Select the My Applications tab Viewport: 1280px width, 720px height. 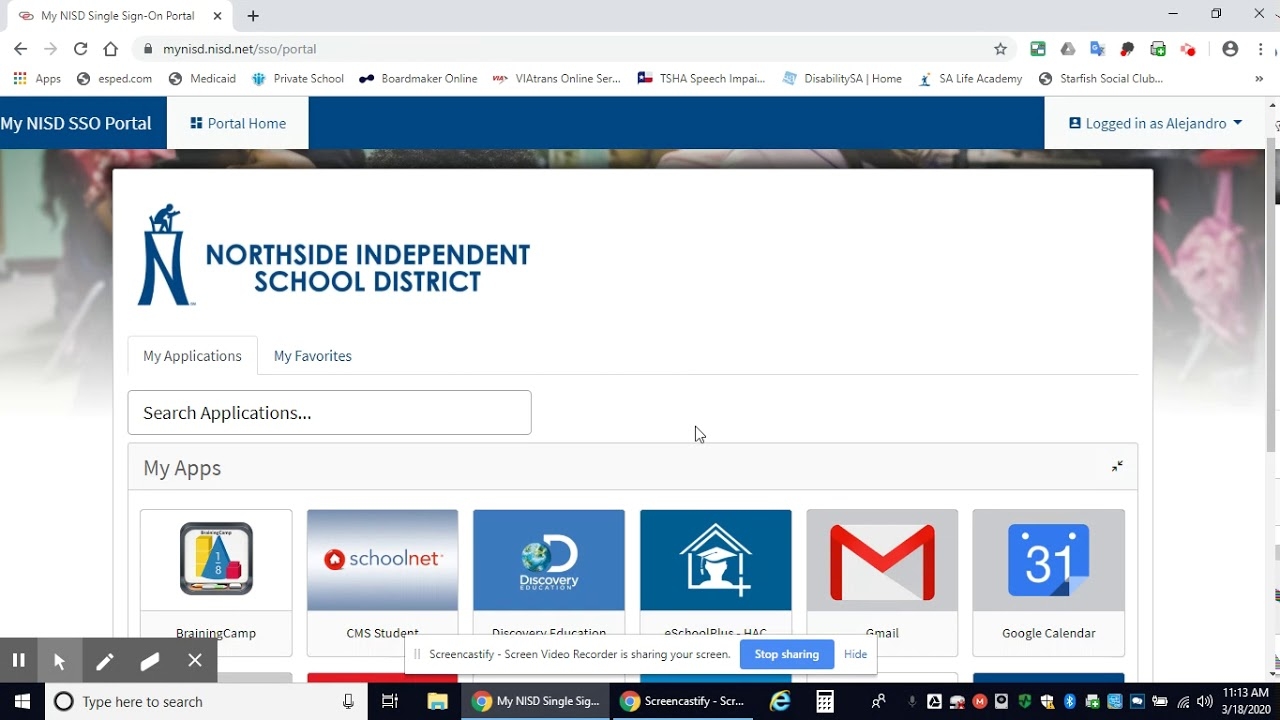pos(192,356)
